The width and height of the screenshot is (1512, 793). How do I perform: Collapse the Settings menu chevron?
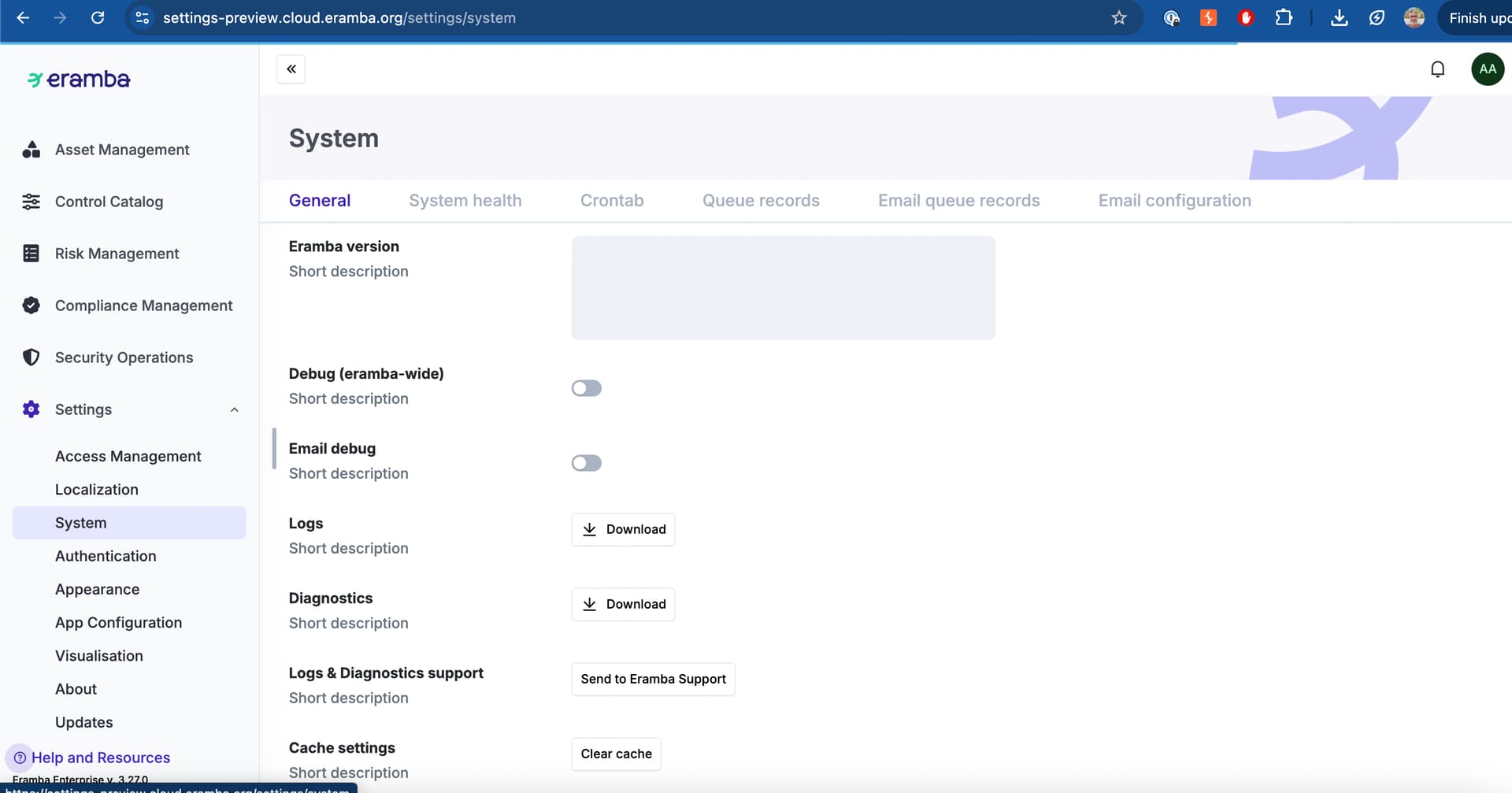[x=234, y=409]
